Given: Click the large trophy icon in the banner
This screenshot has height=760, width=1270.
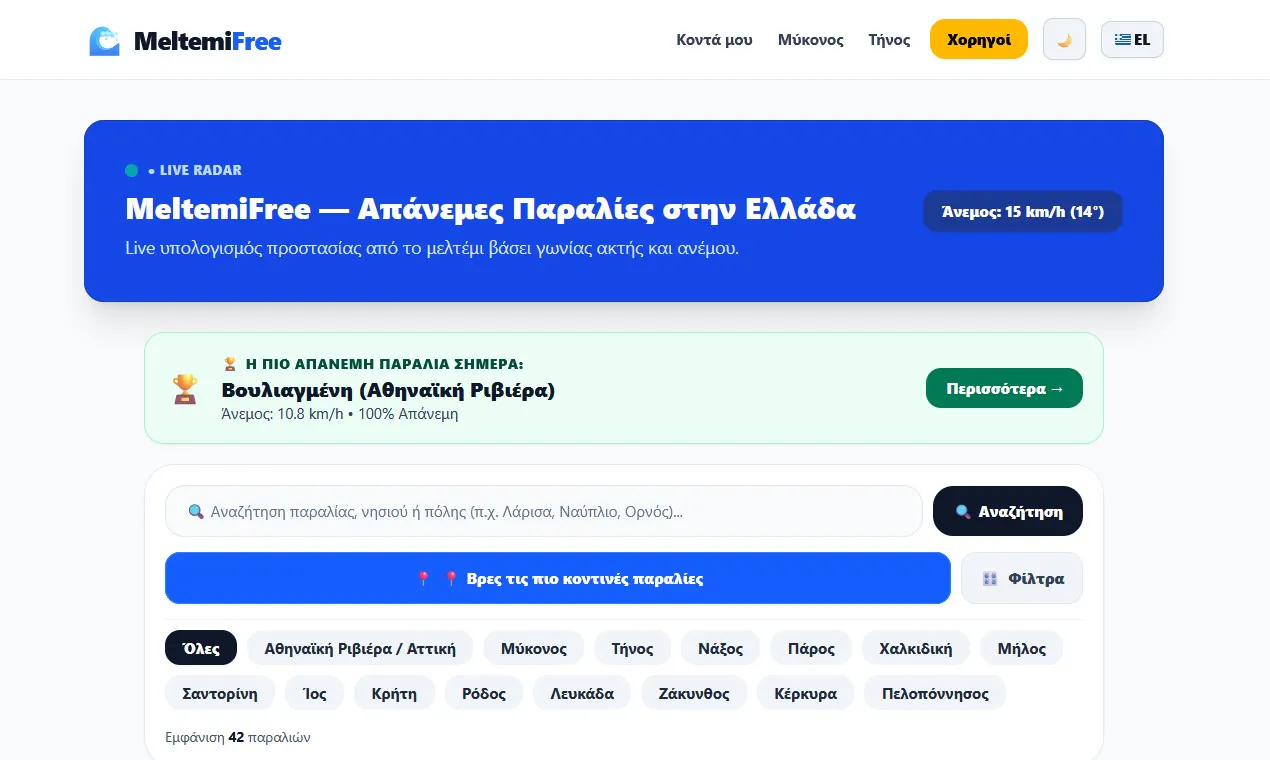Looking at the screenshot, I should [x=184, y=388].
